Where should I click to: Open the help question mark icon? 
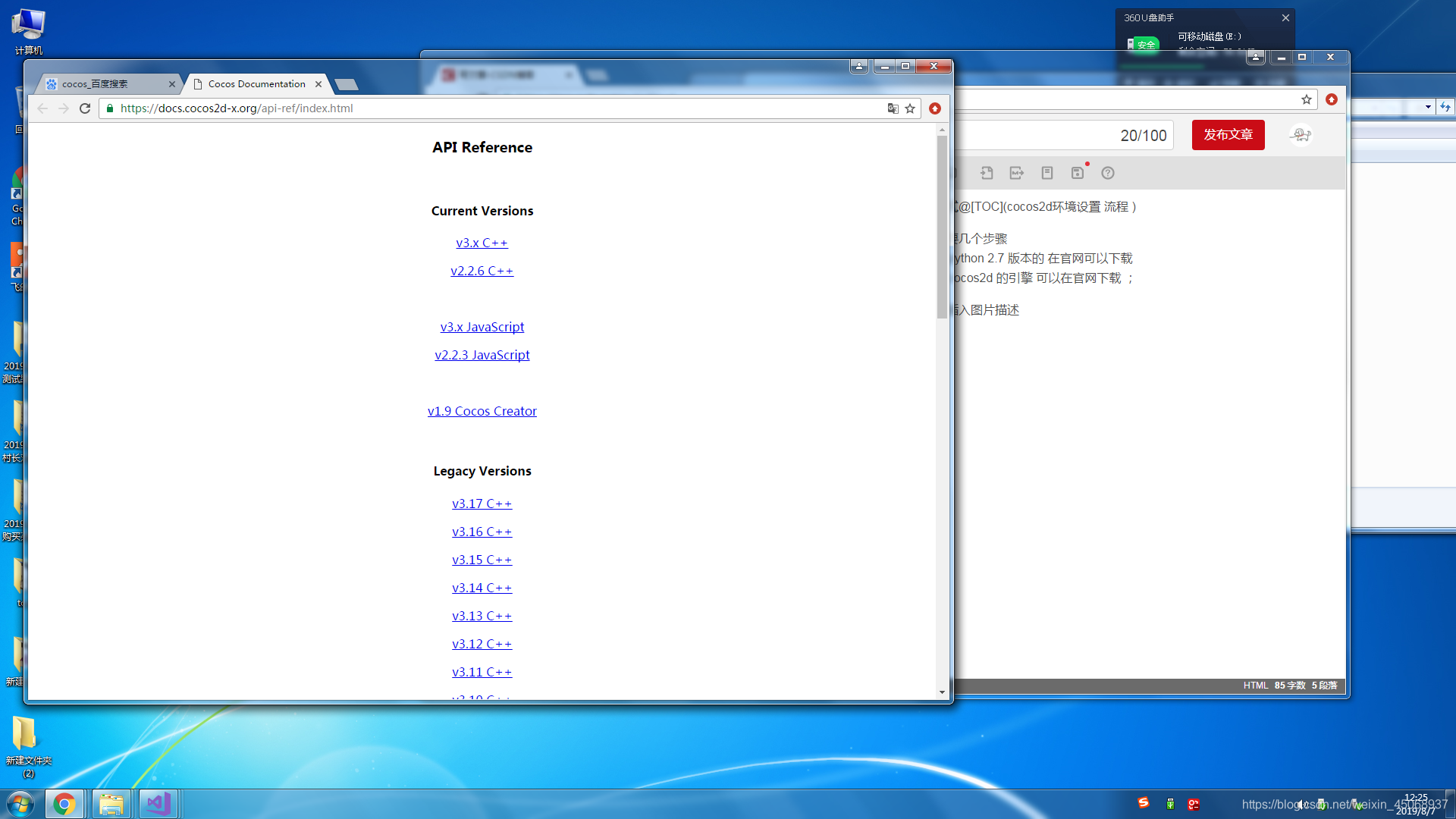tap(1108, 173)
